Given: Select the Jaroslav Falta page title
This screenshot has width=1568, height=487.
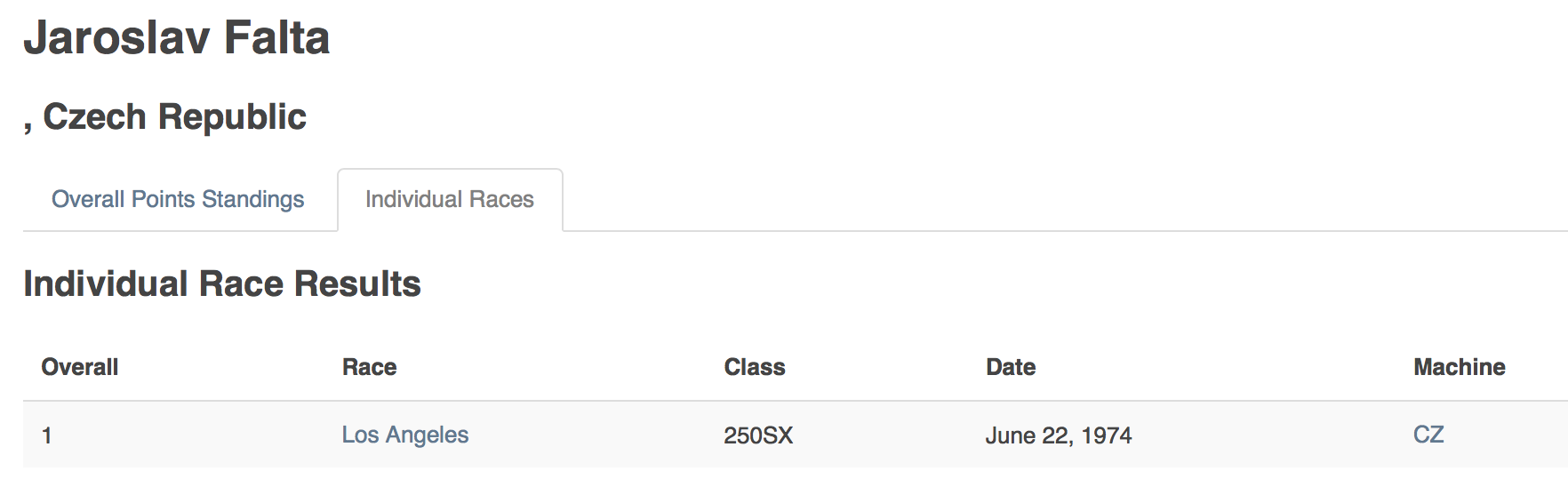Looking at the screenshot, I should (177, 38).
